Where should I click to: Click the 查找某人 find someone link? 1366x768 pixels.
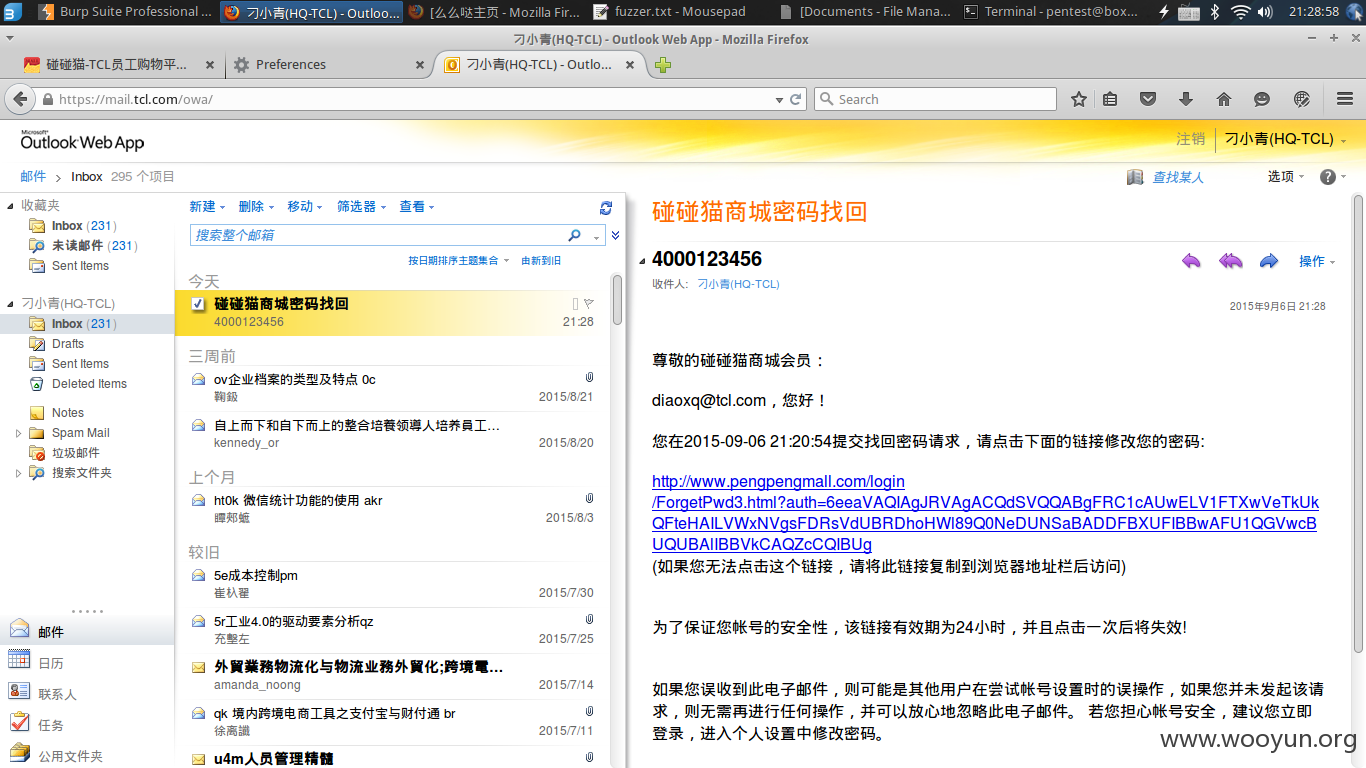(1178, 177)
